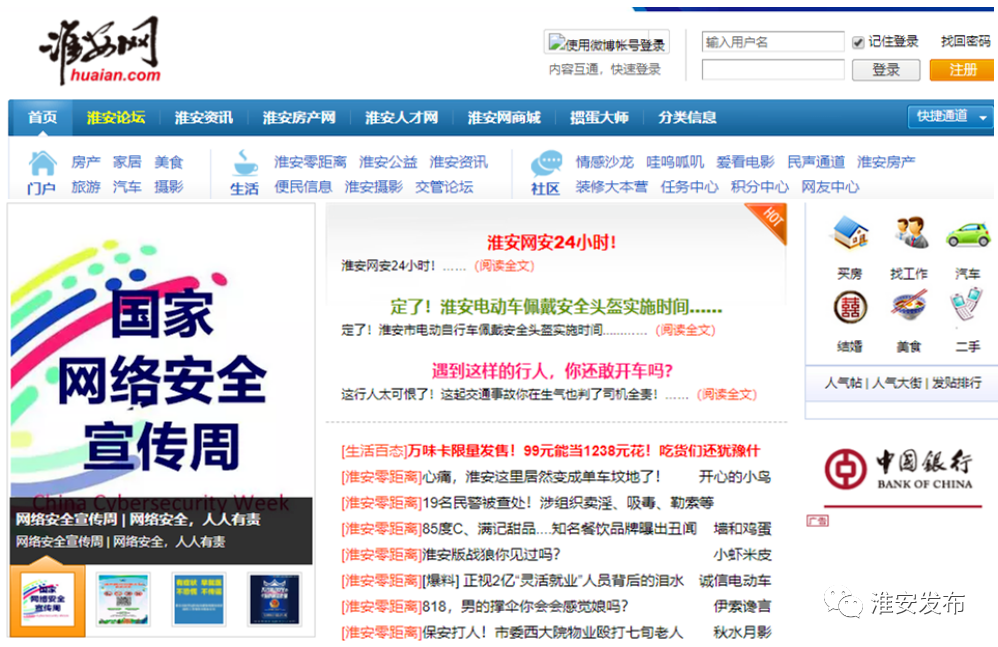Select the 结婚 double-happiness icon

pyautogui.click(x=850, y=307)
